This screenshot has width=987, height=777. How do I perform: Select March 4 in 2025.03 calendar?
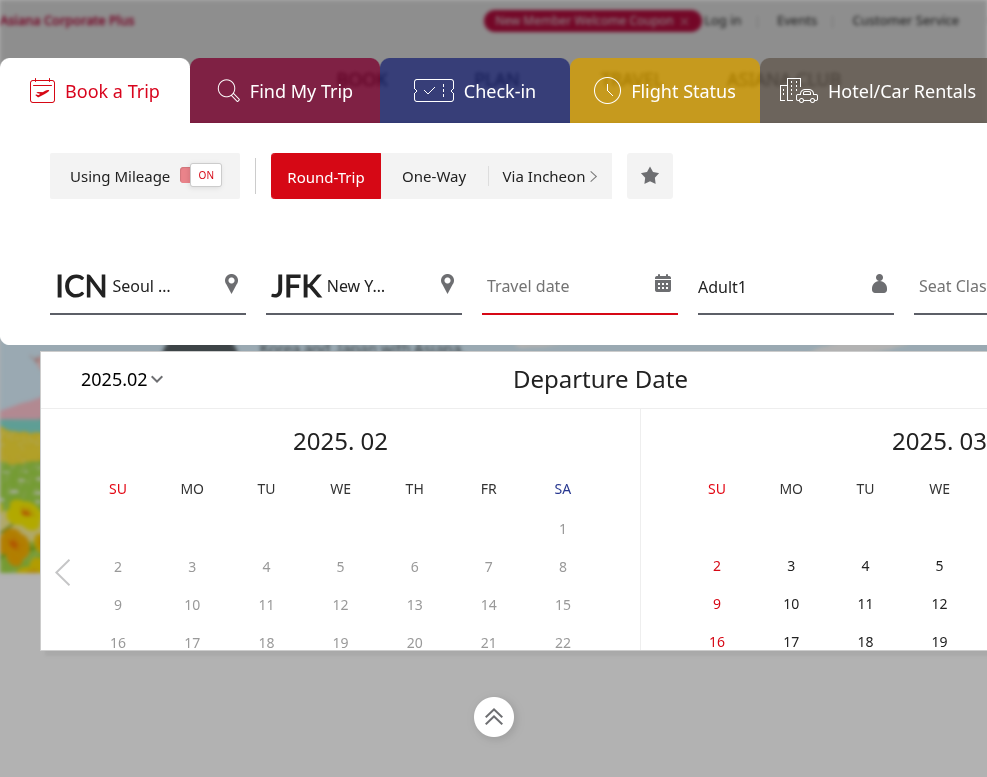(866, 566)
